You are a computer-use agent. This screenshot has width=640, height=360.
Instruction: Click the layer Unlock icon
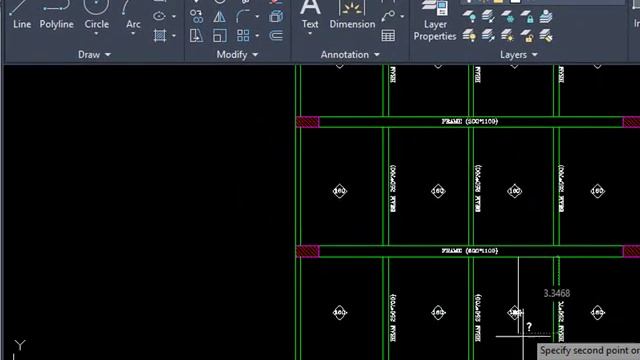(527, 36)
